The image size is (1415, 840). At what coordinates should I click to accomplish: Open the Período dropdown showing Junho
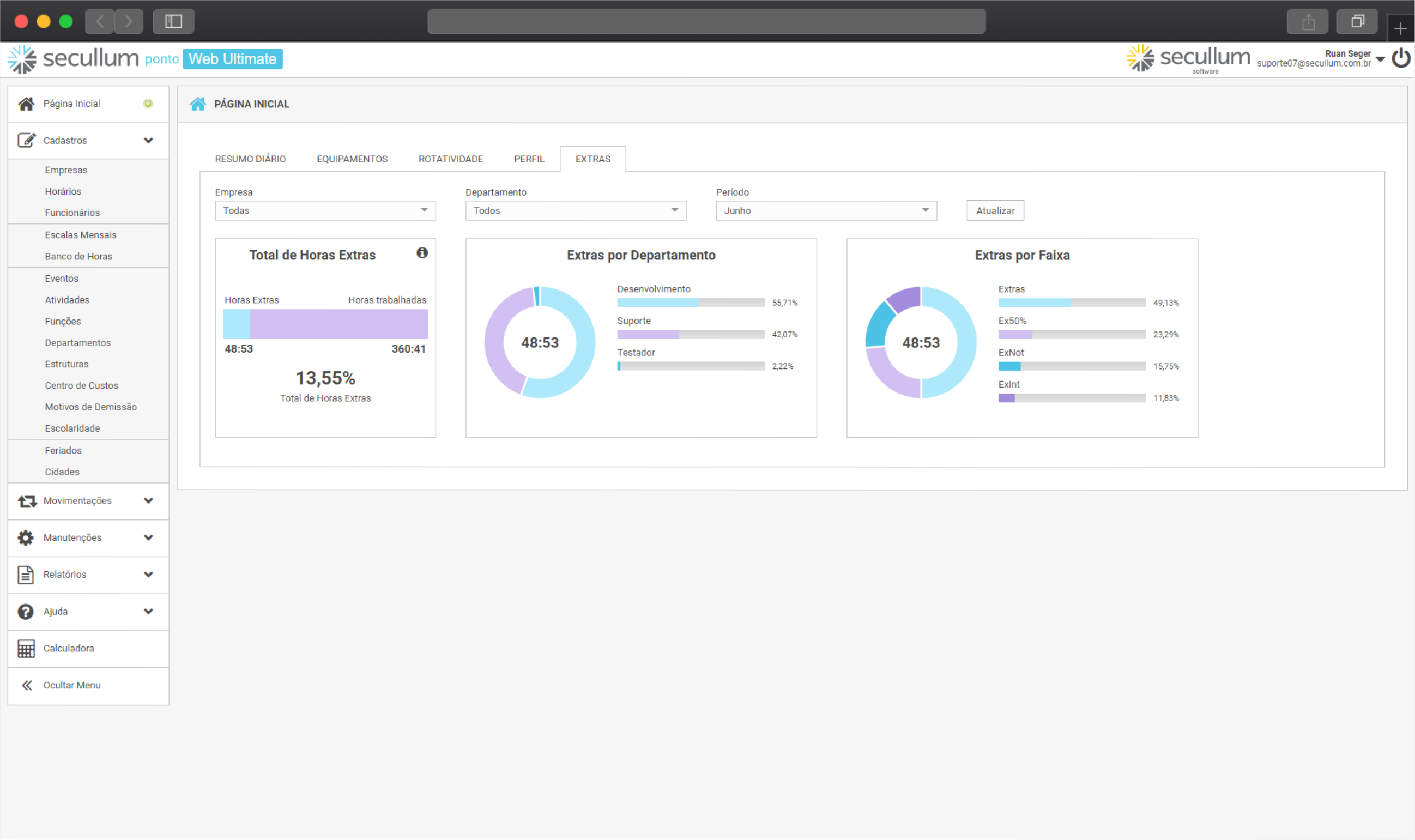tap(826, 210)
